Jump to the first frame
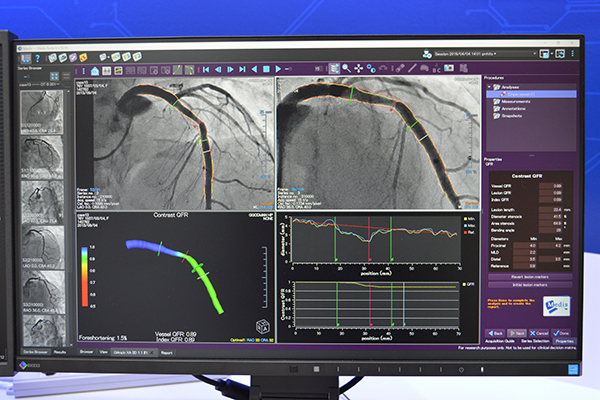The width and height of the screenshot is (600, 400). tap(204, 70)
